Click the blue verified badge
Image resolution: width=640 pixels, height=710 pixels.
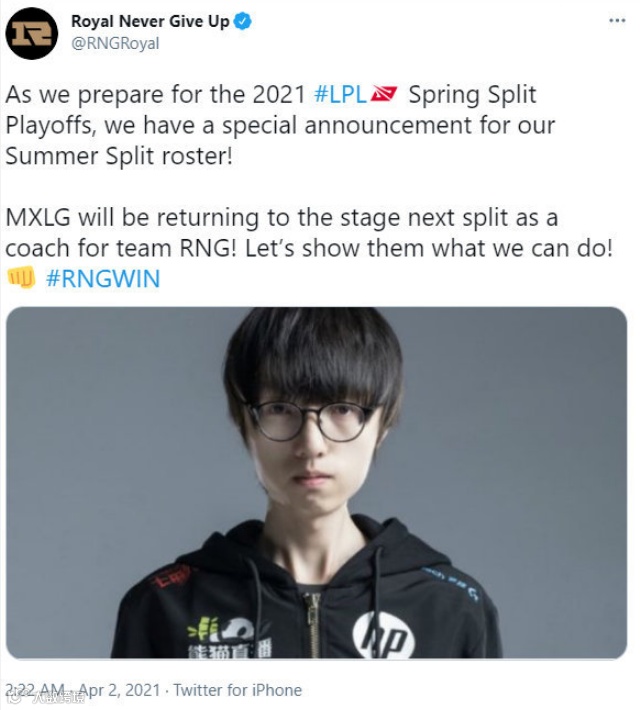tap(243, 21)
